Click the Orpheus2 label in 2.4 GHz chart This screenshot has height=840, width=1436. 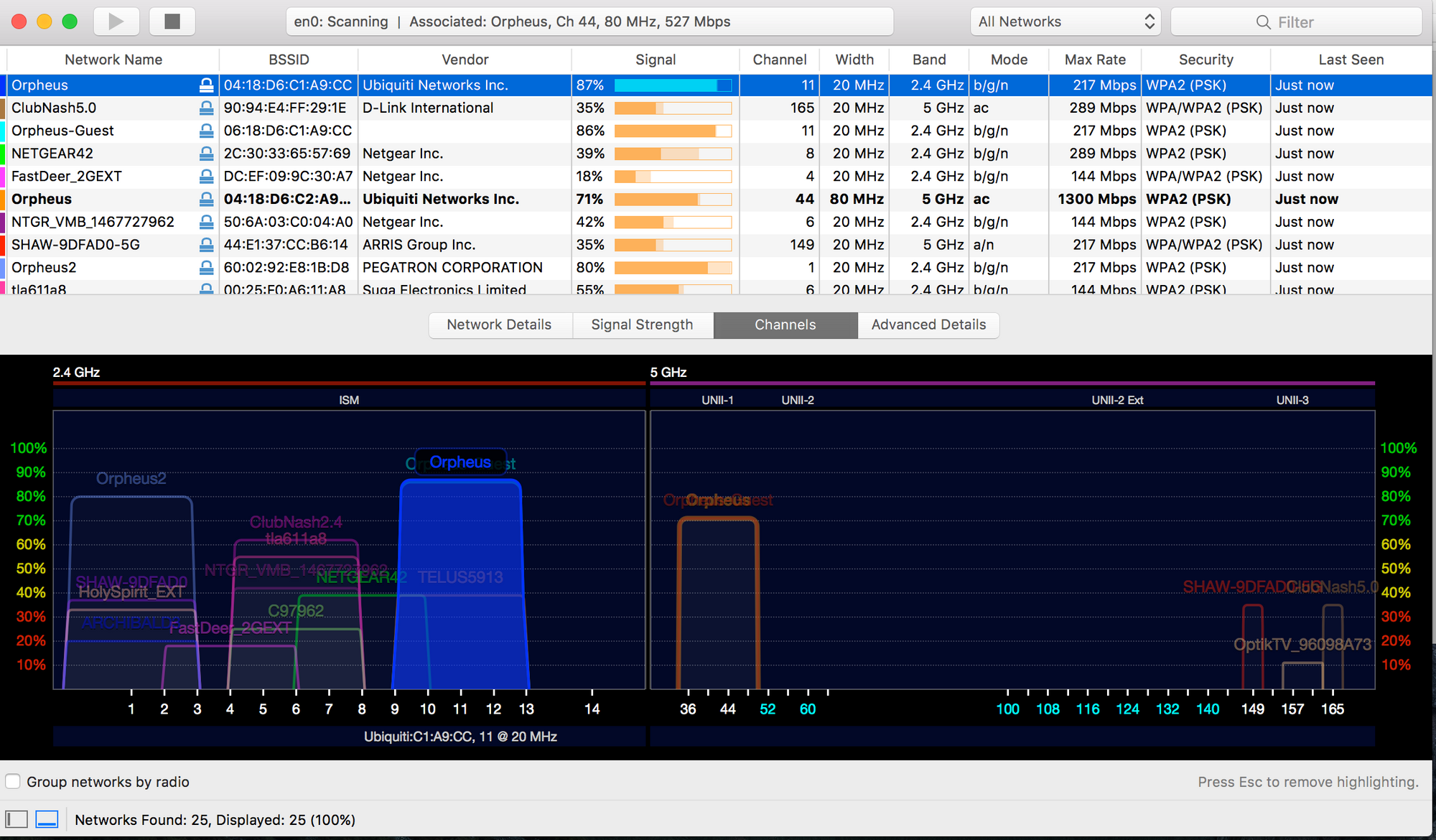131,478
